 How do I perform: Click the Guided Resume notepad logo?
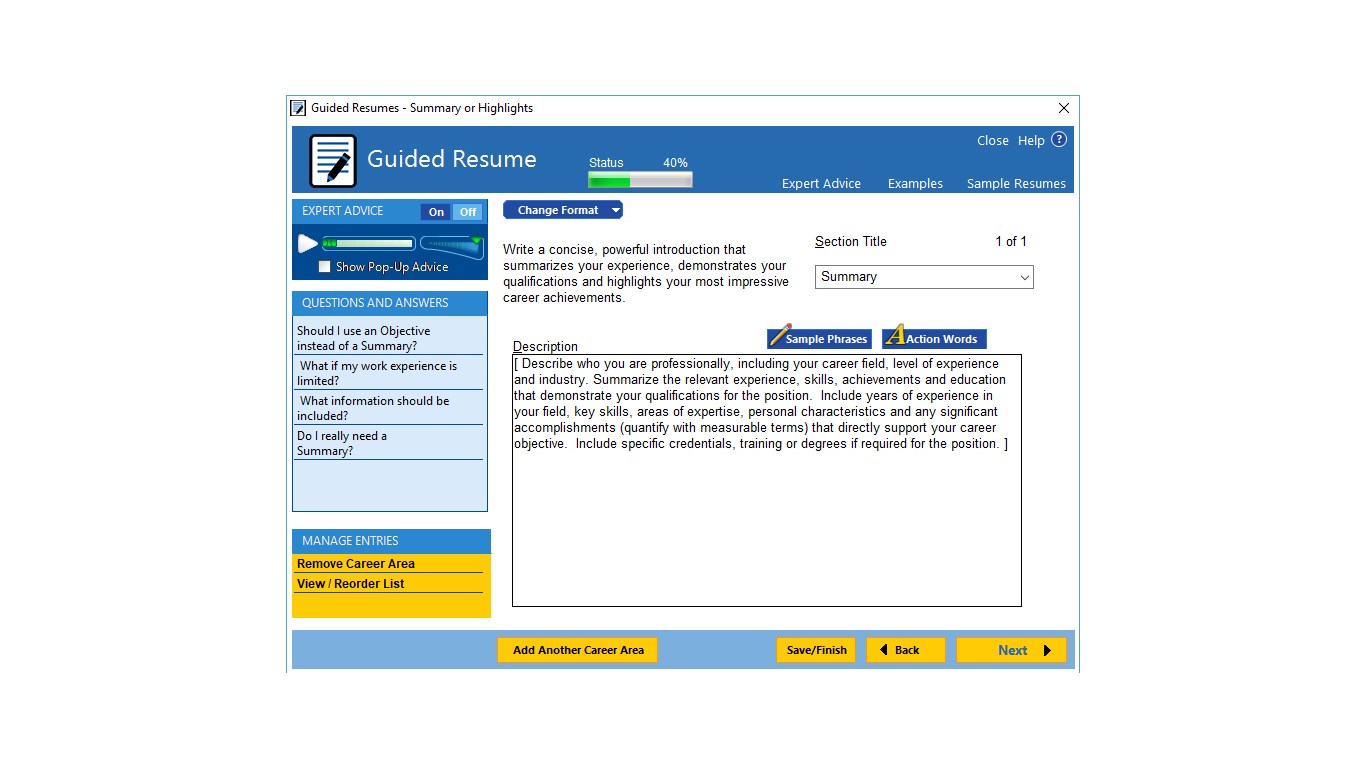(333, 161)
